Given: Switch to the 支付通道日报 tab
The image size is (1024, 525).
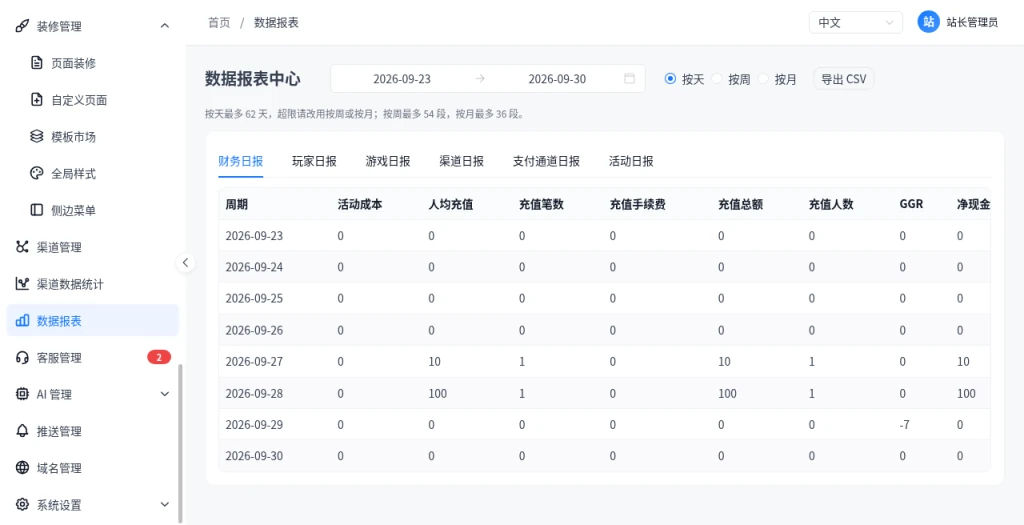Looking at the screenshot, I should click(x=547, y=161).
